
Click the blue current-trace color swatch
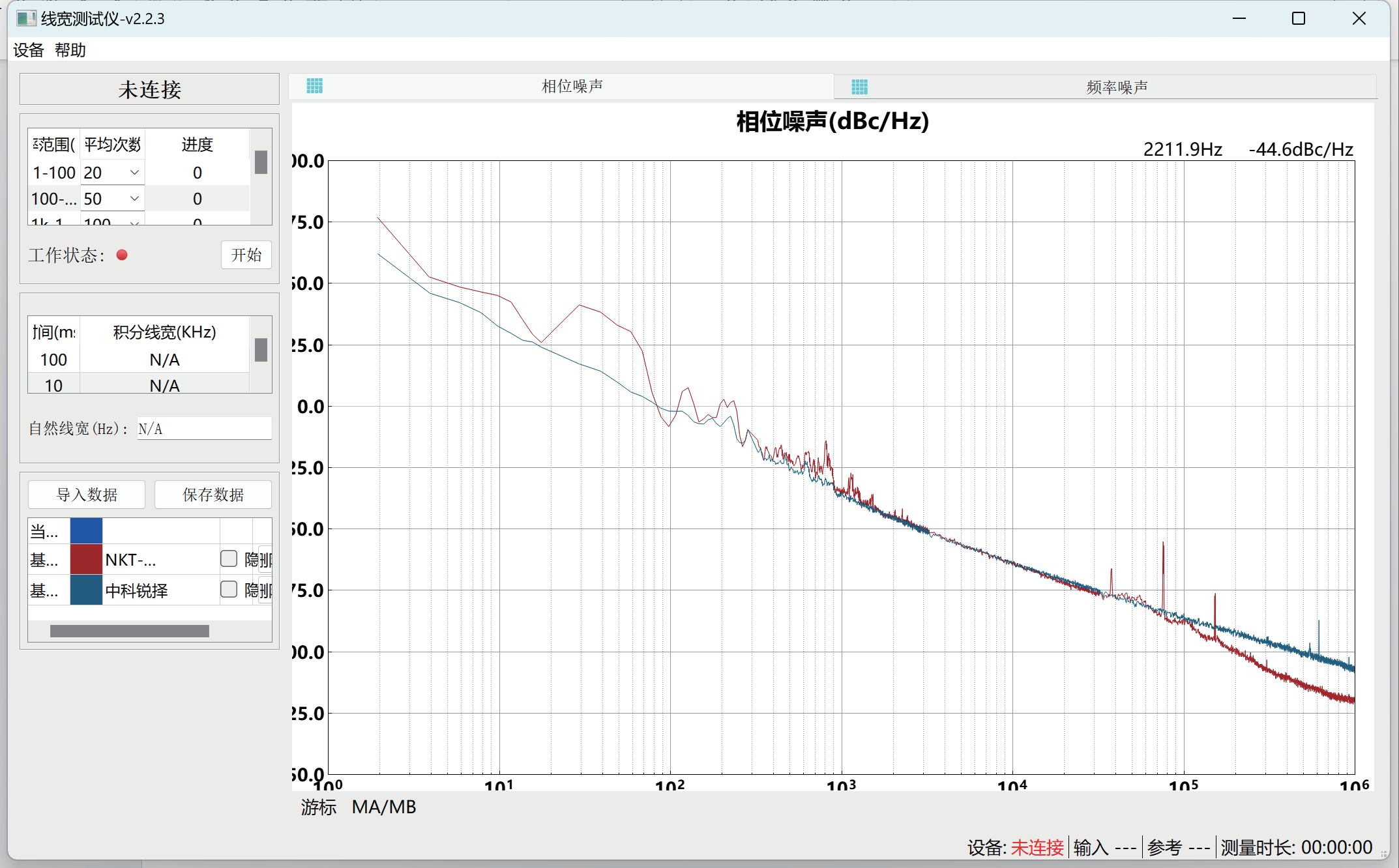86,531
